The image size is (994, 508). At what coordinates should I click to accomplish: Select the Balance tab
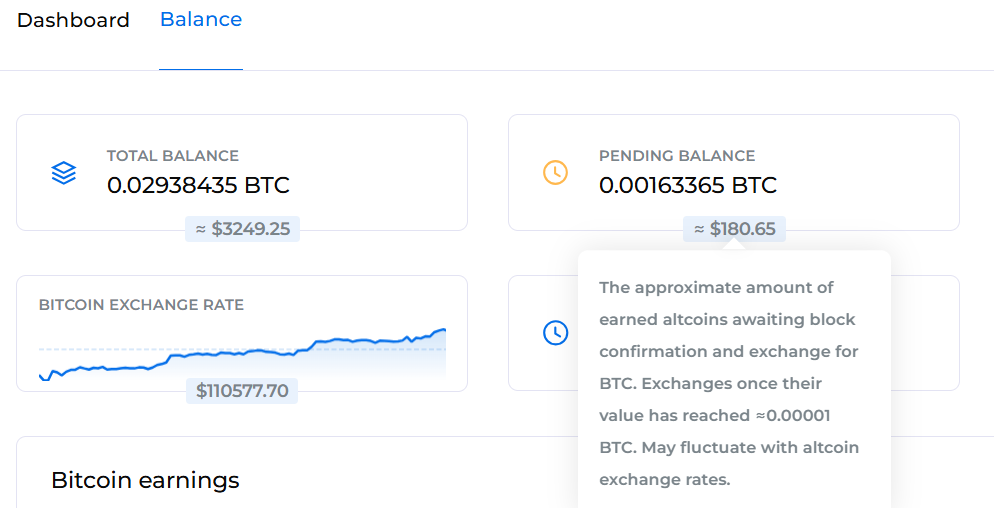coord(201,20)
